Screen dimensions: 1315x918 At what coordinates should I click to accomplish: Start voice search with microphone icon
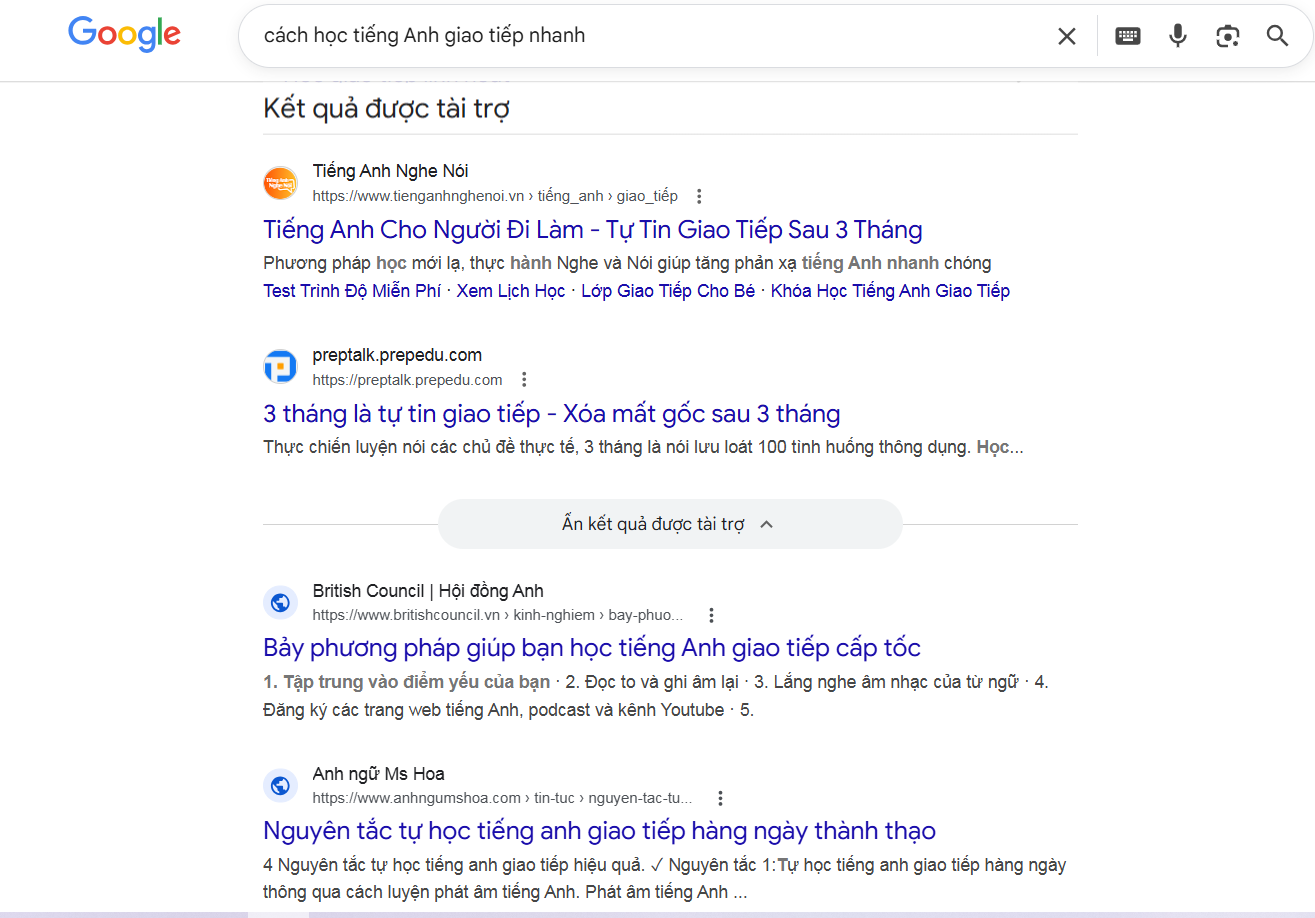point(1178,36)
